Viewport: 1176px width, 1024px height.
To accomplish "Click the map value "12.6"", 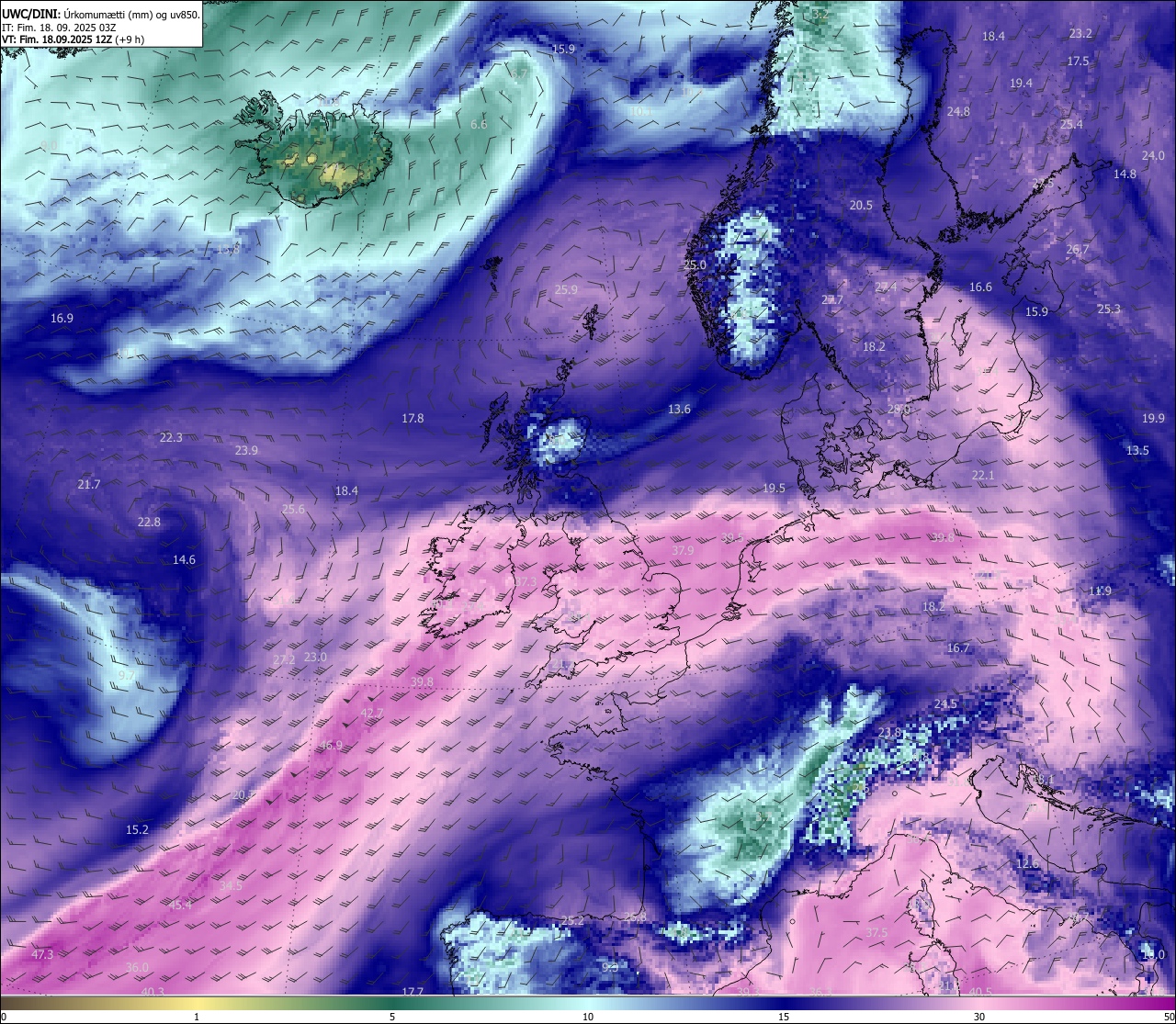I will (x=1027, y=864).
